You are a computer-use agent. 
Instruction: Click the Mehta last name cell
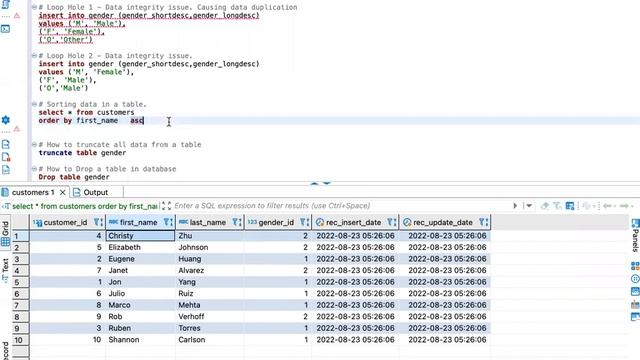(210, 305)
